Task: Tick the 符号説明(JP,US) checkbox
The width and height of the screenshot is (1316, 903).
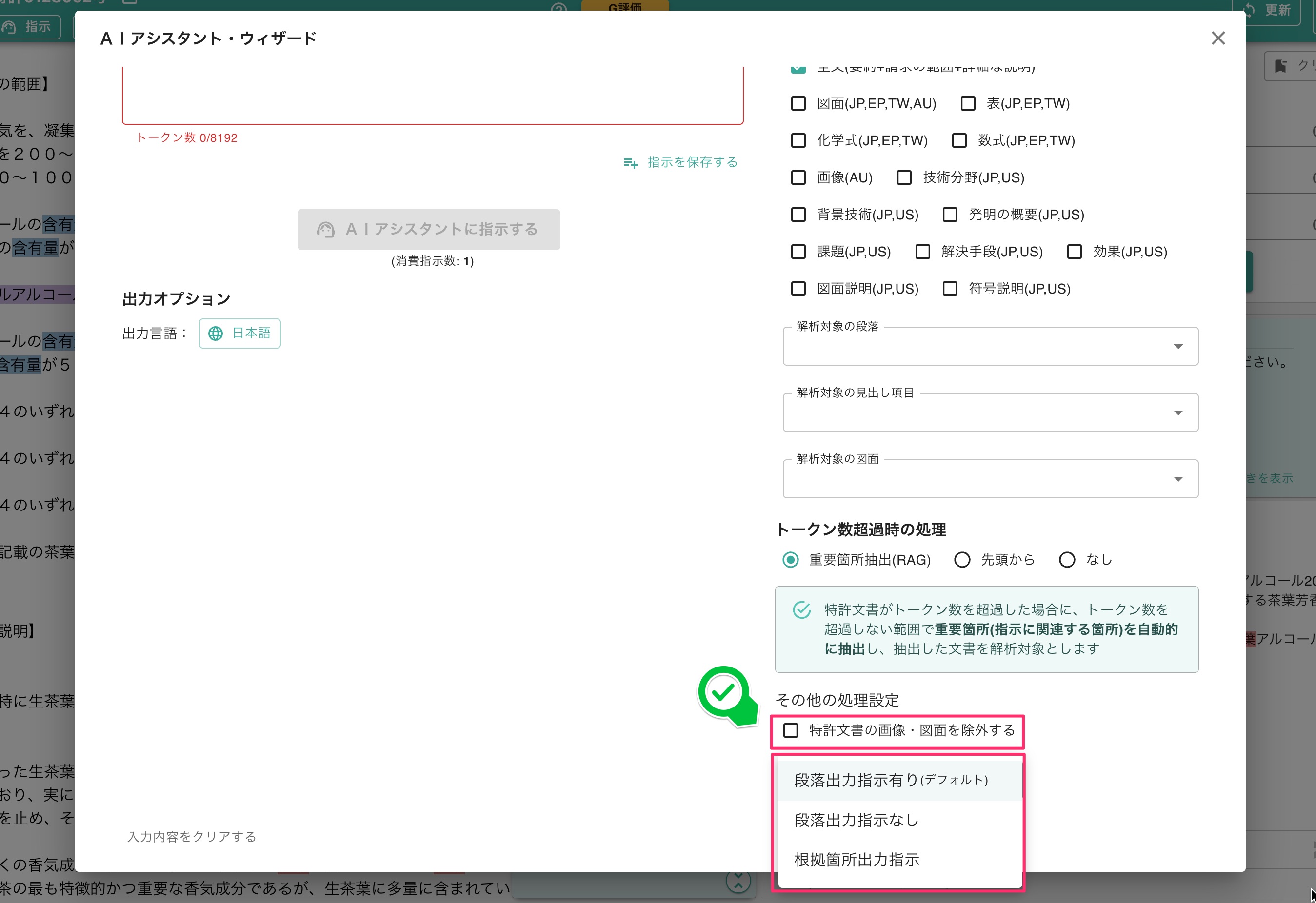Action: (x=950, y=289)
